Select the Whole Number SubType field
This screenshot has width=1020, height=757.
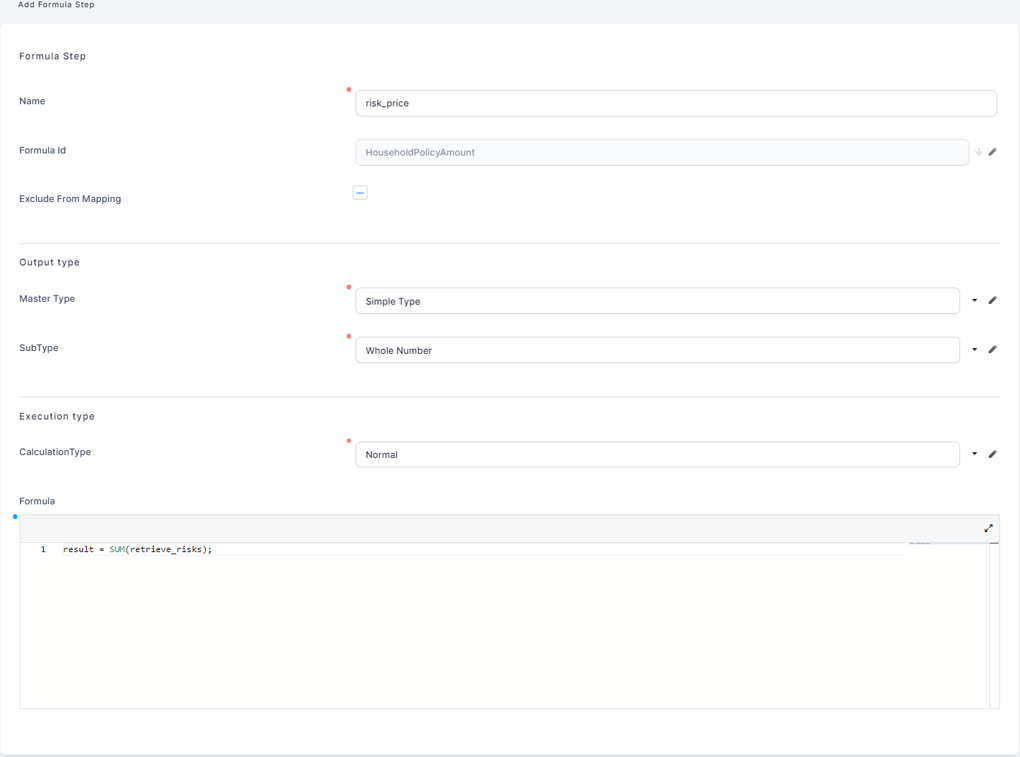tap(656, 350)
